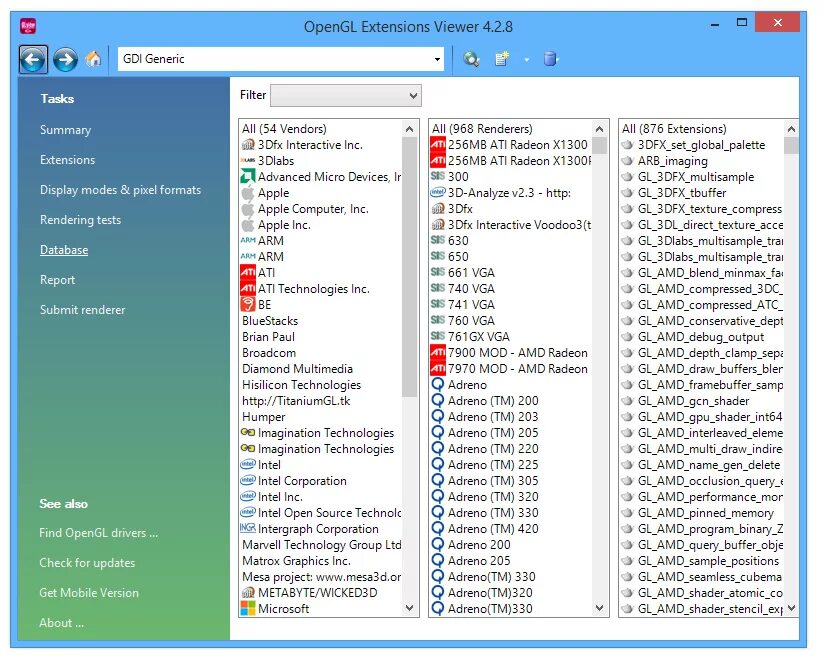Image resolution: width=823 pixels, height=663 pixels.
Task: Select 3Dlabs vendor logo icon
Action: click(x=248, y=160)
